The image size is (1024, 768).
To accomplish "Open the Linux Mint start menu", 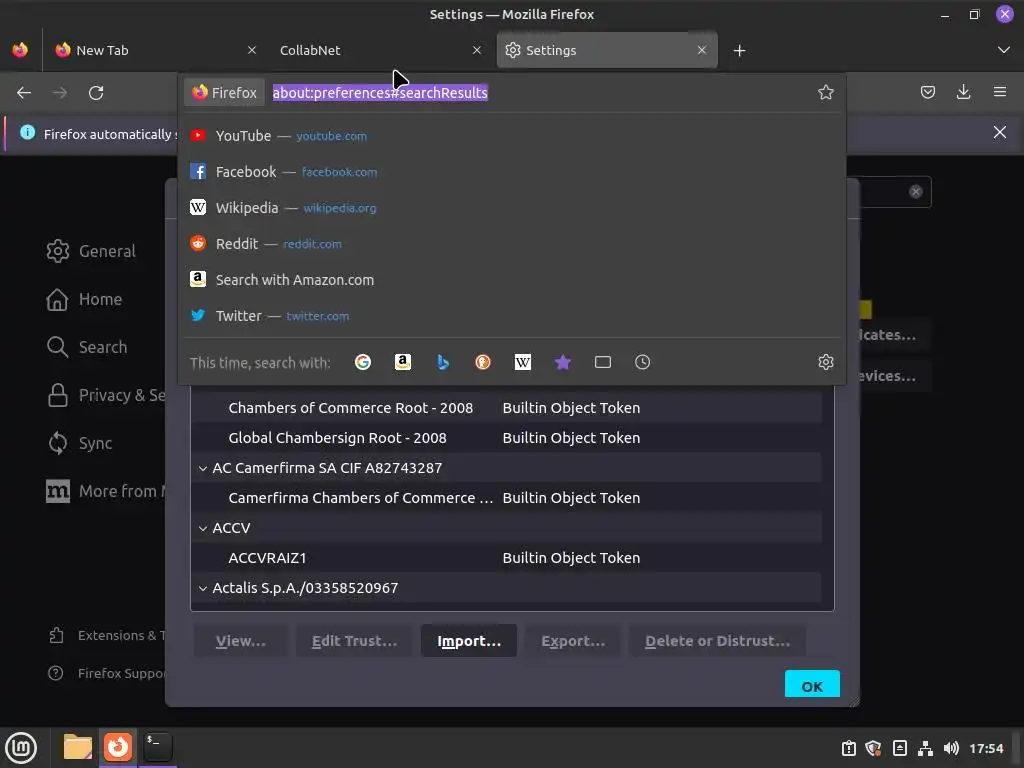I will click(22, 748).
